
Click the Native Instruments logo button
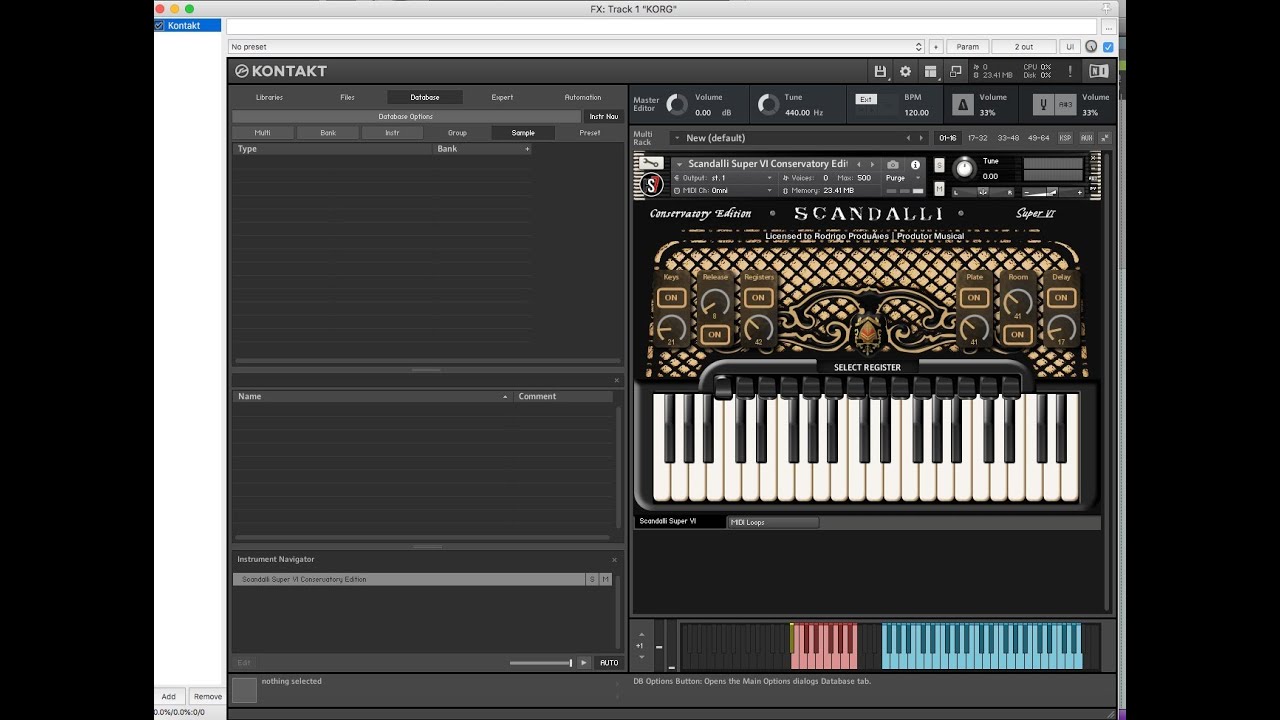pyautogui.click(x=1099, y=71)
